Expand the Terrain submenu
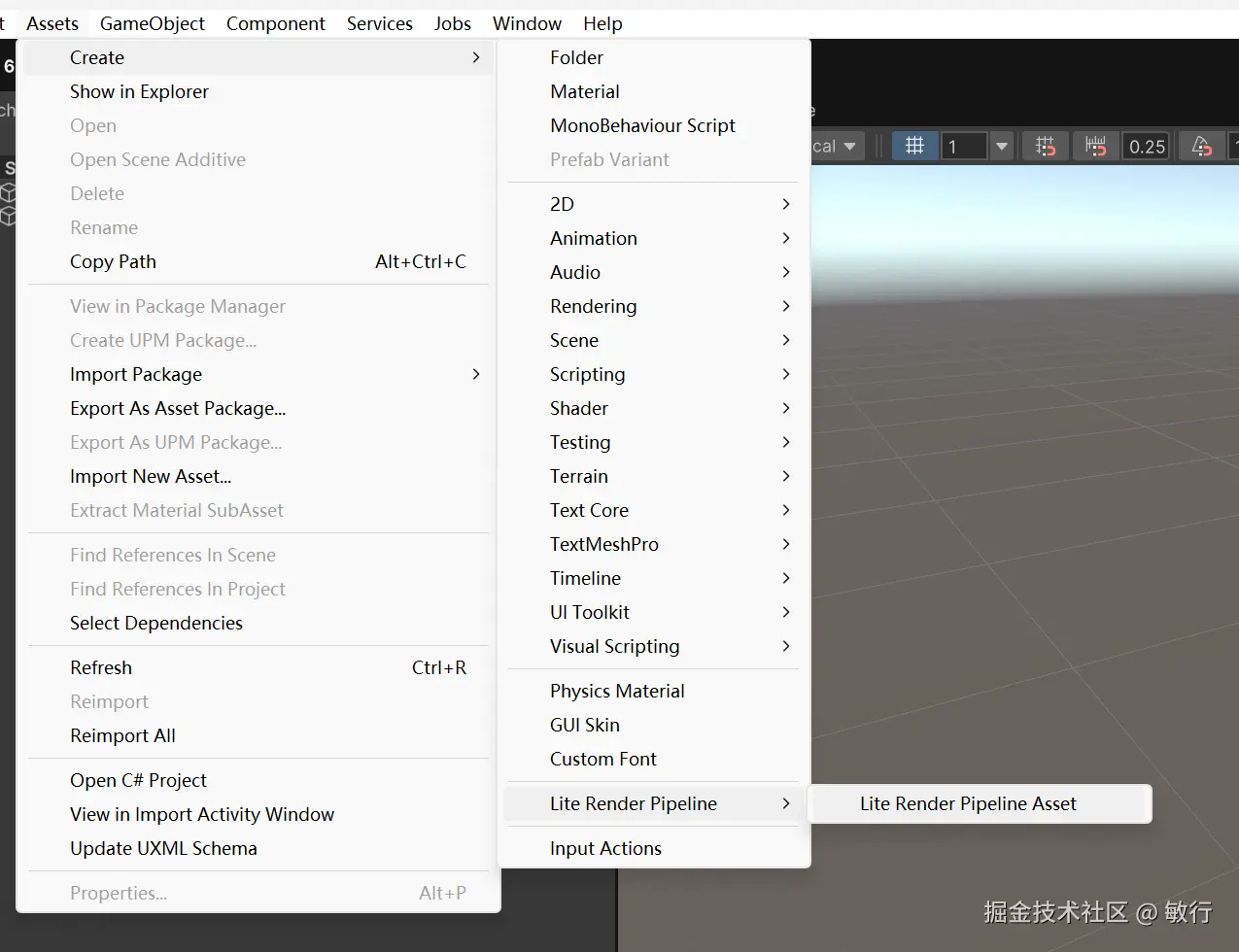Screen dimensions: 1239x952 tap(654, 476)
